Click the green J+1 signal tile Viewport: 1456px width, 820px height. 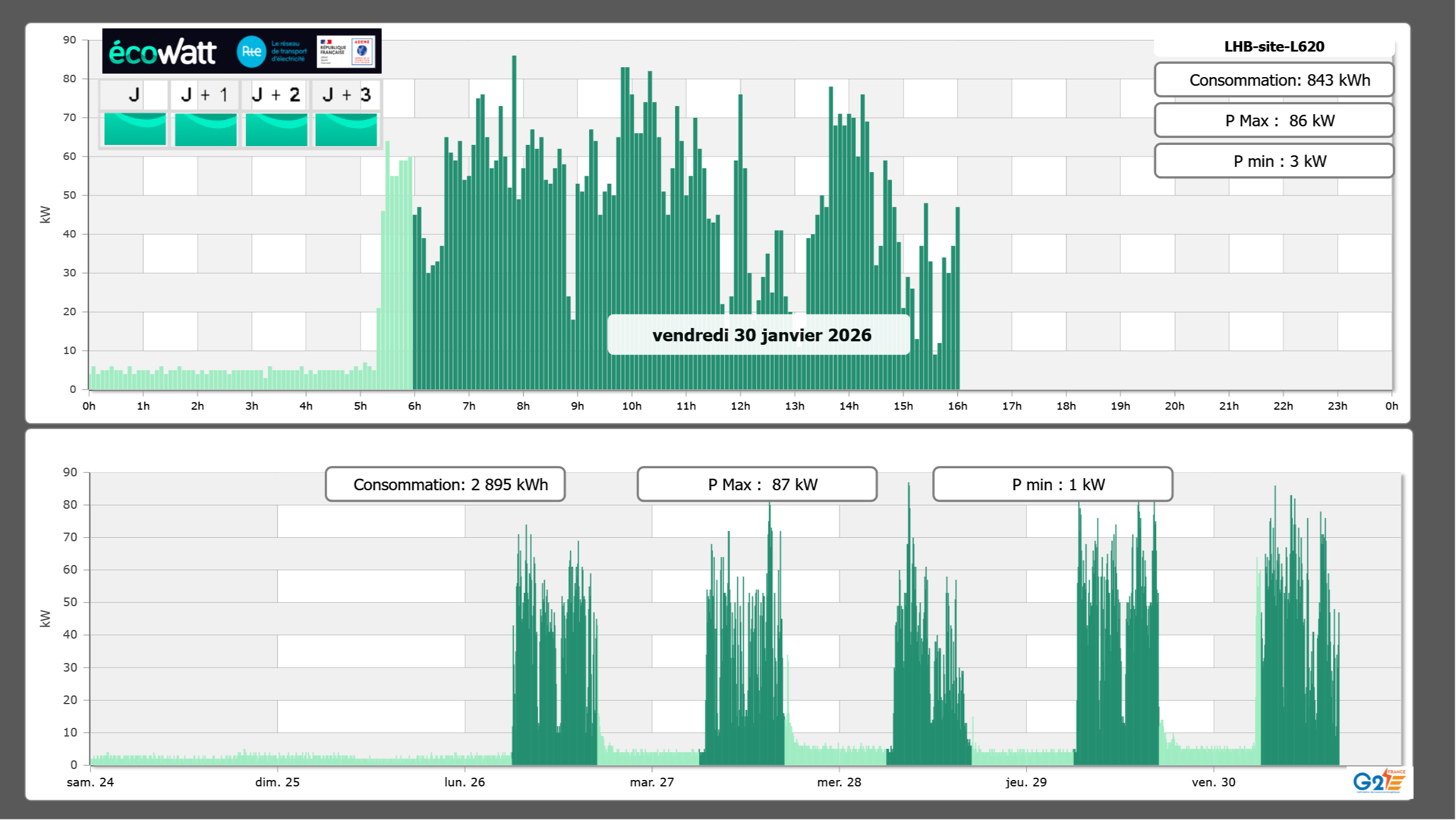tap(205, 129)
